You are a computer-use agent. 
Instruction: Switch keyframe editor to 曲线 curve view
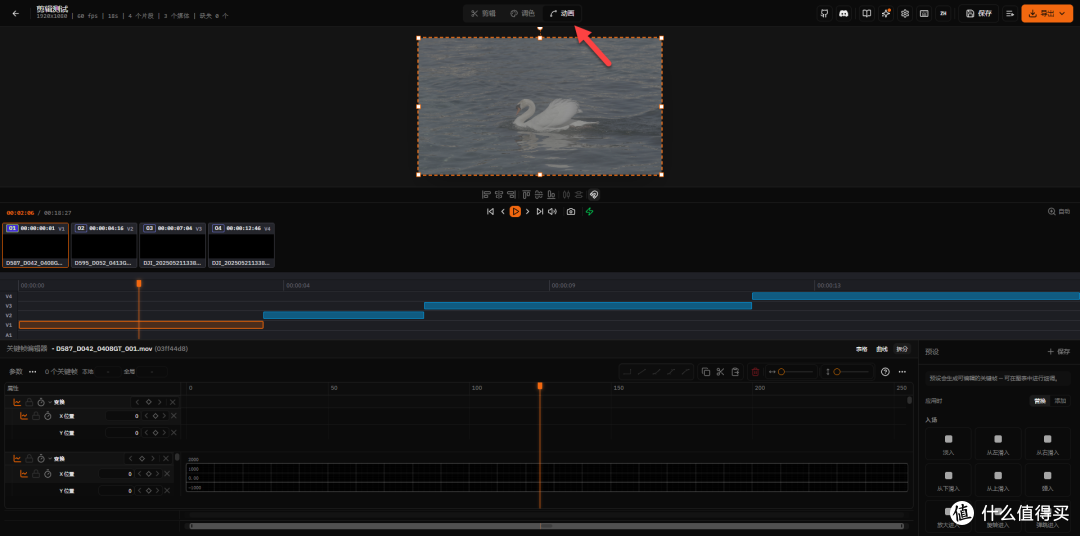(x=882, y=349)
